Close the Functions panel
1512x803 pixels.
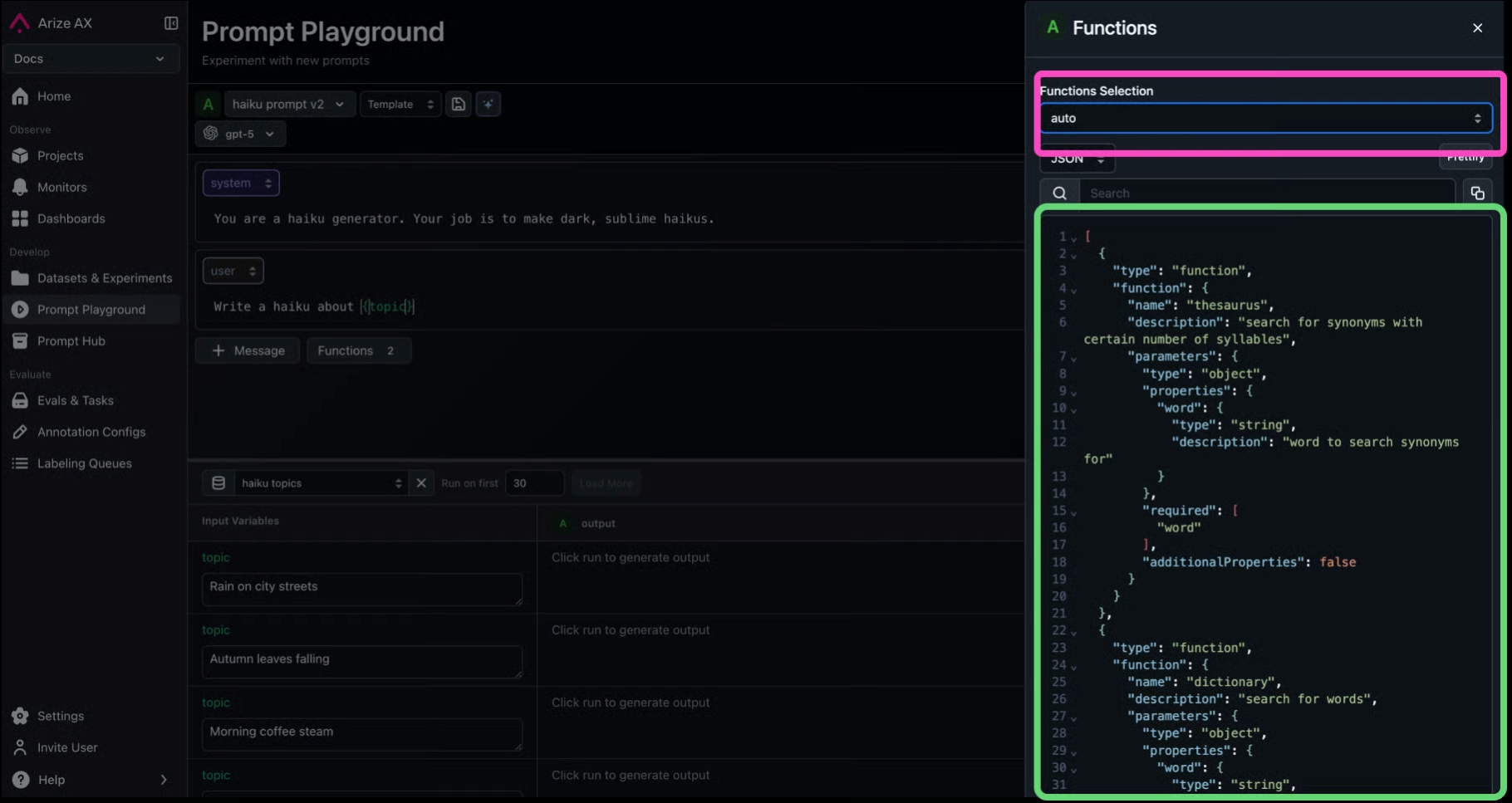coord(1477,27)
